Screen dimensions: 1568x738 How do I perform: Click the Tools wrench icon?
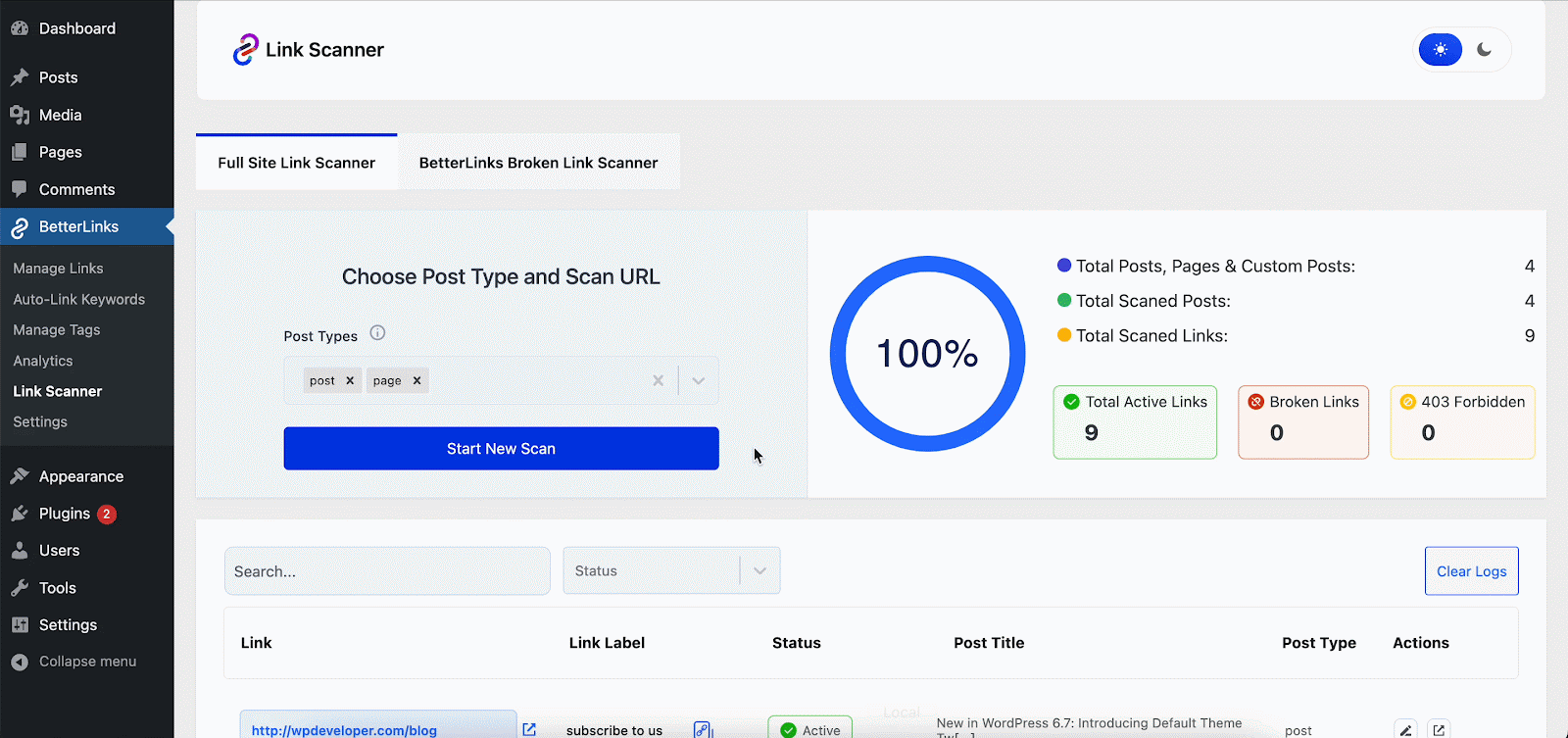point(20,588)
